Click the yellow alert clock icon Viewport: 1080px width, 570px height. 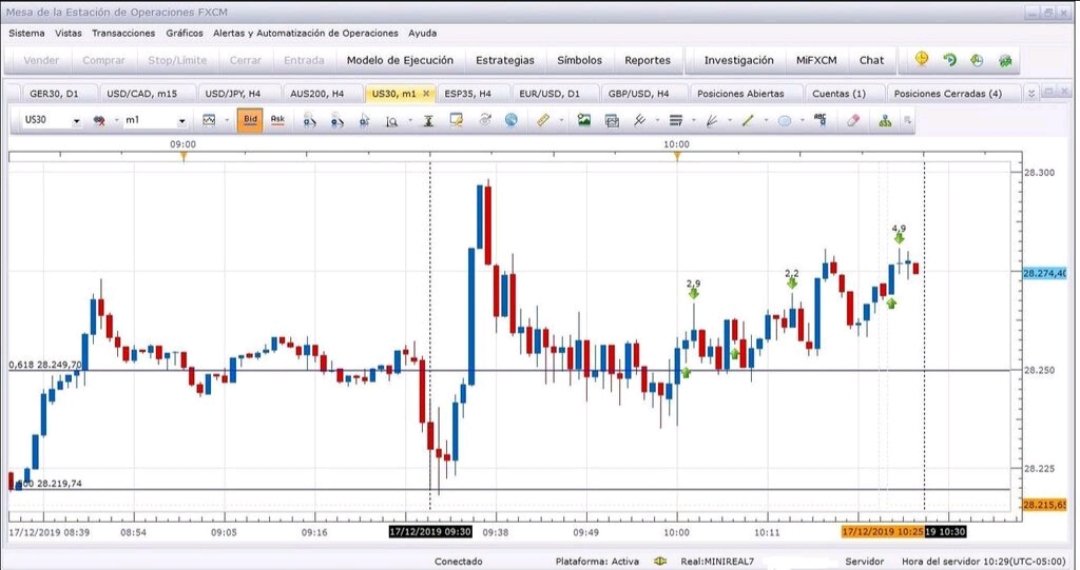click(922, 59)
